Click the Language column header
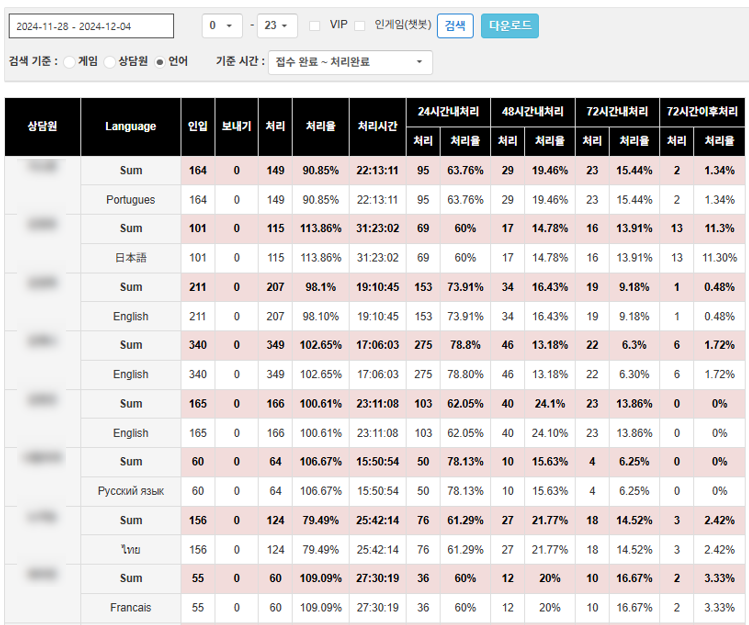 coord(131,127)
